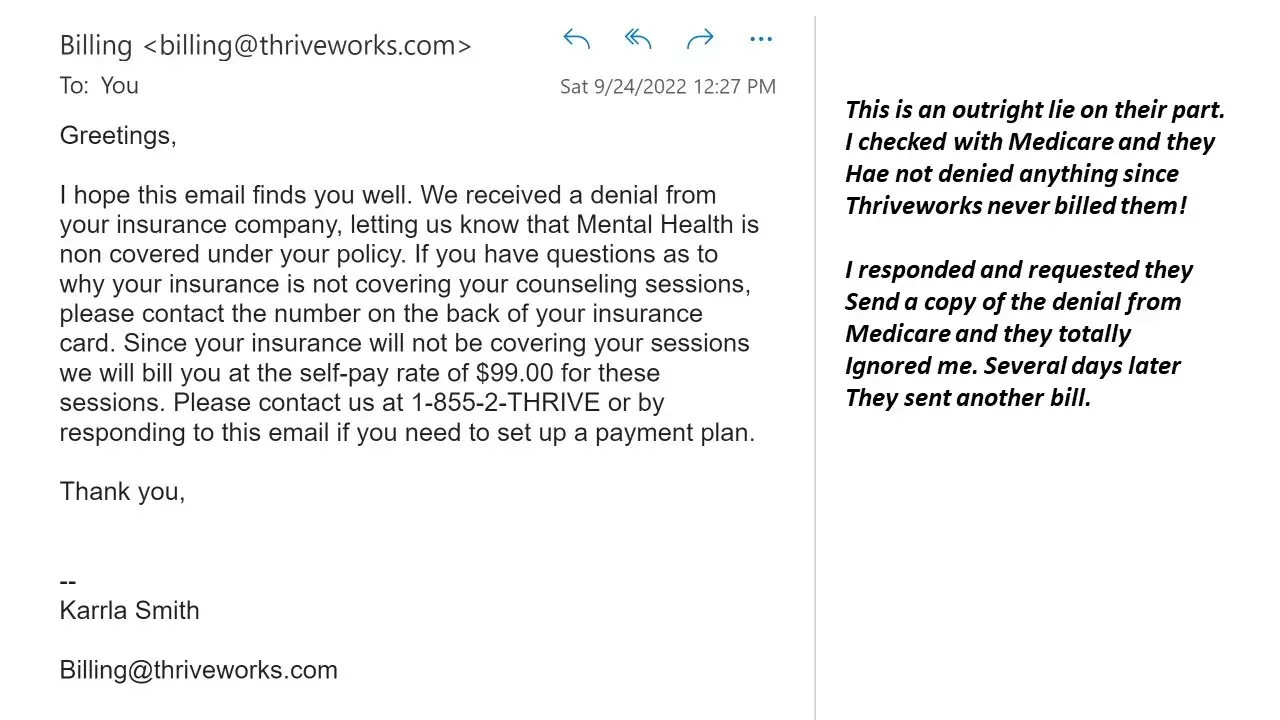Click the Reply All double-arrow icon
The width and height of the screenshot is (1280, 720).
(x=638, y=40)
